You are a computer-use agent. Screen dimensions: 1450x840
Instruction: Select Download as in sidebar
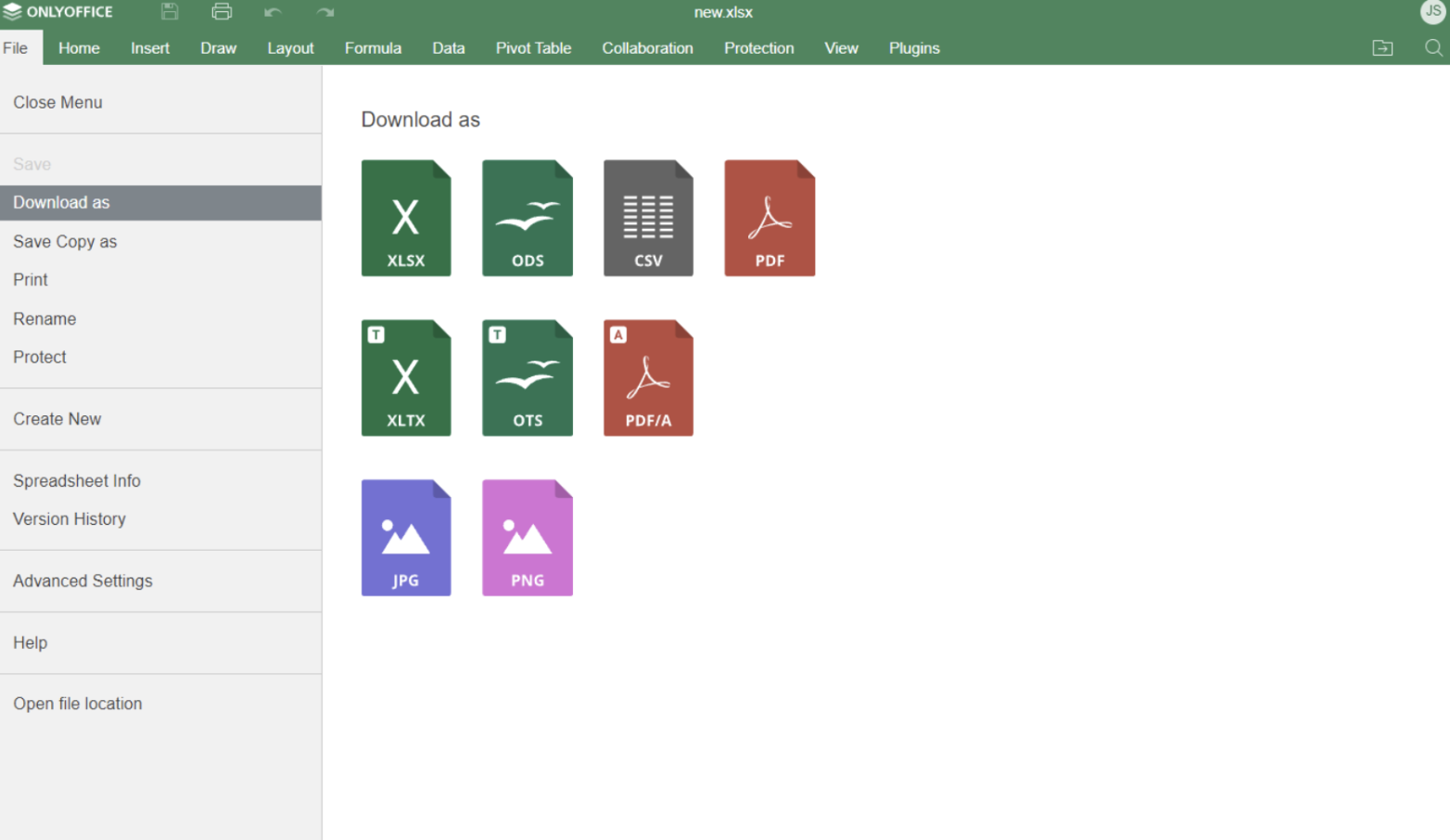[160, 202]
